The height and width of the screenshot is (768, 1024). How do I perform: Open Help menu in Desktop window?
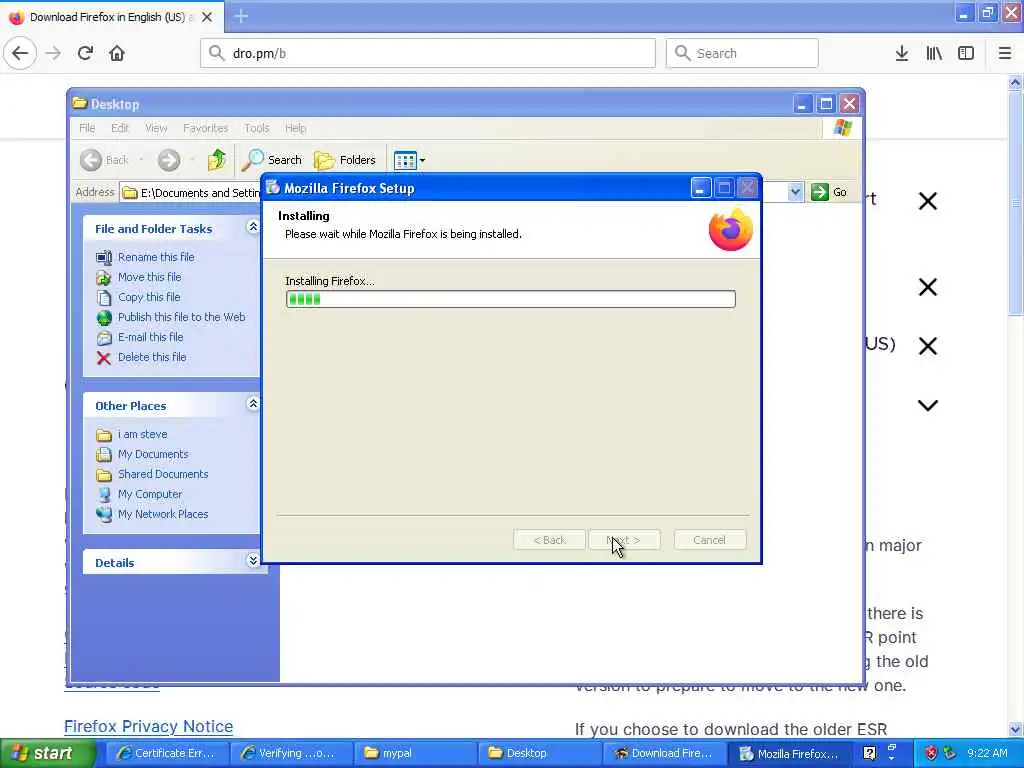tap(295, 128)
